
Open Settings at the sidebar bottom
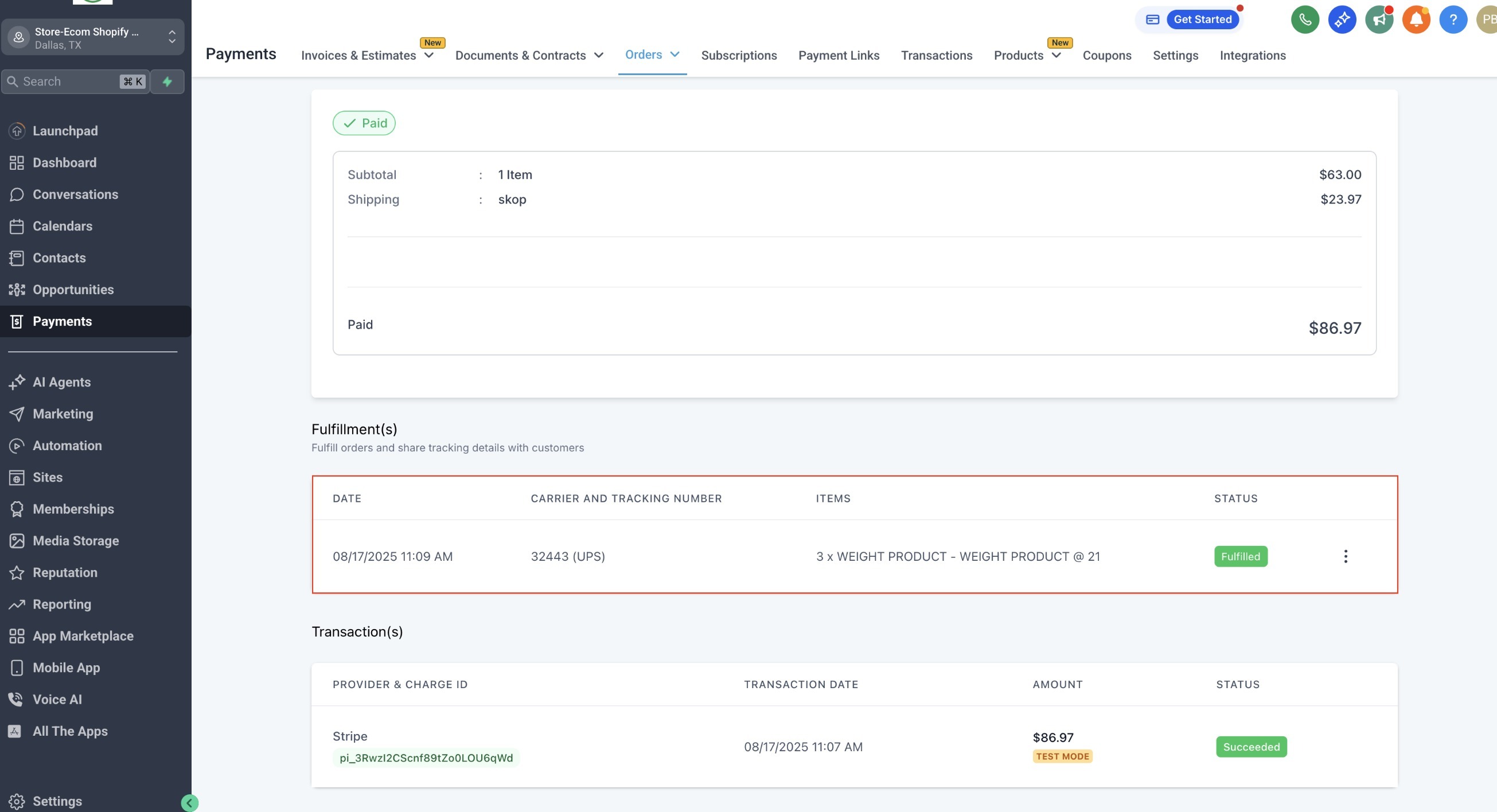57,801
